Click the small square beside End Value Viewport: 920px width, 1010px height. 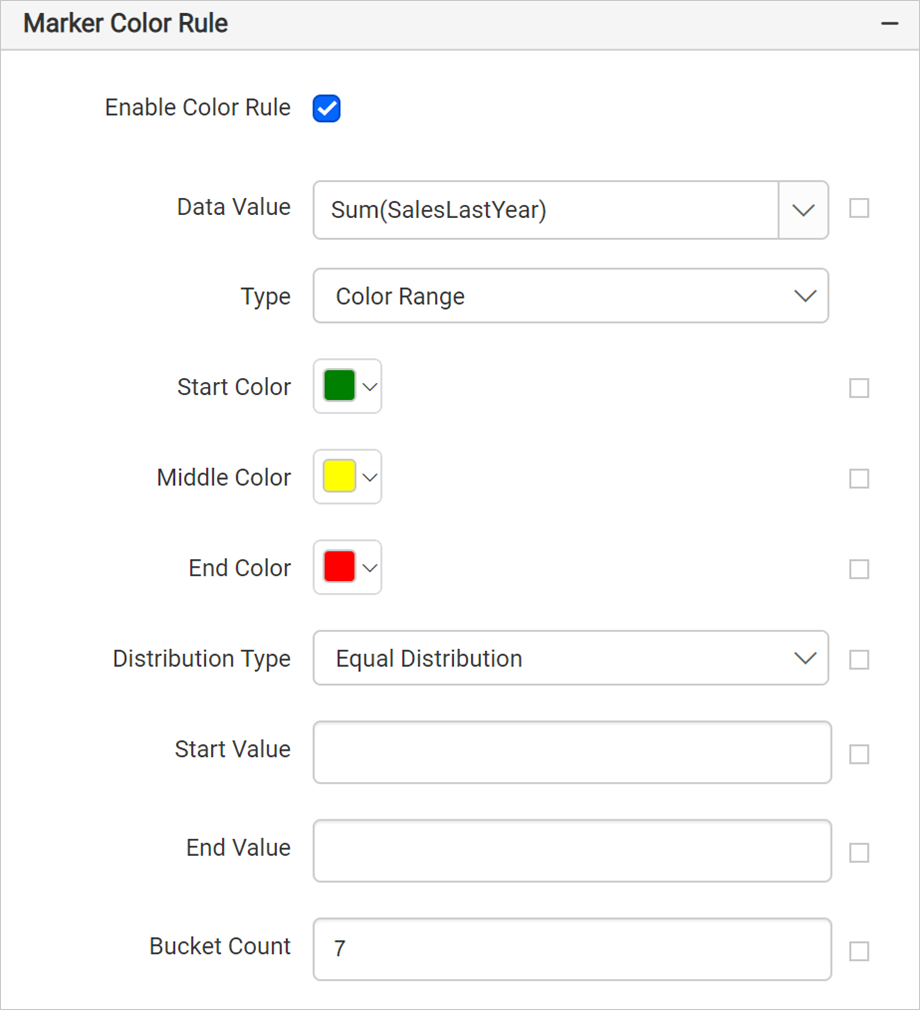tap(859, 853)
